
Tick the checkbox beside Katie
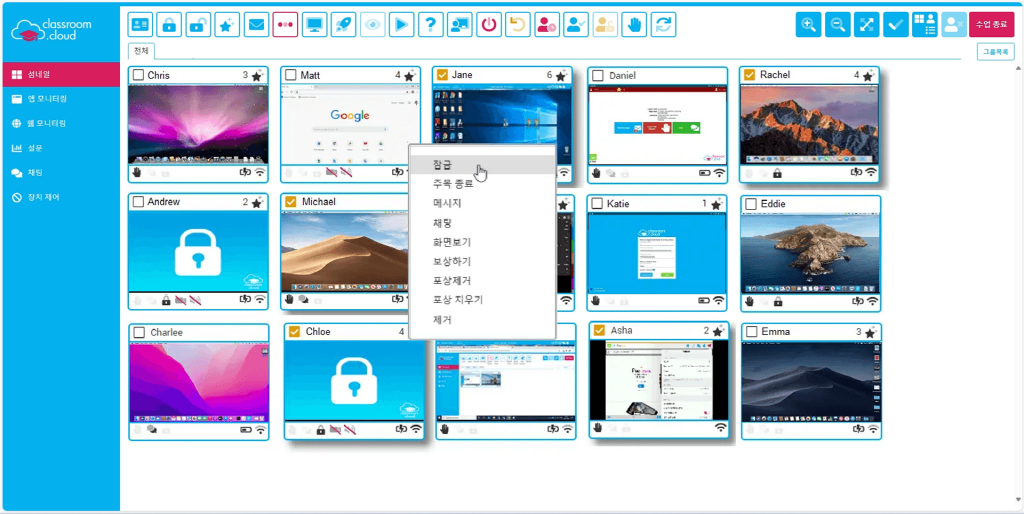(596, 204)
